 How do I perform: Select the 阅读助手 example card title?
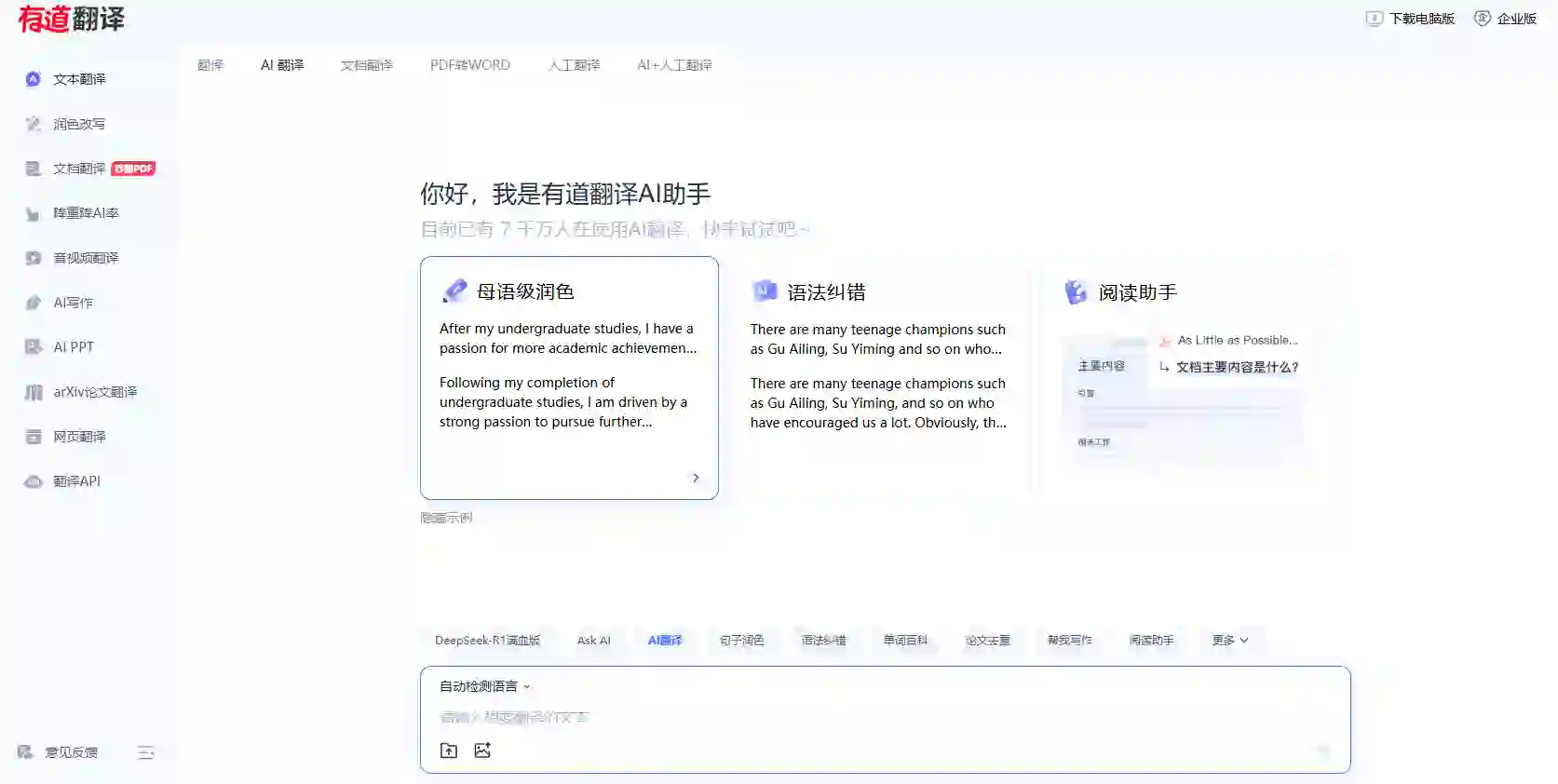(x=1137, y=292)
